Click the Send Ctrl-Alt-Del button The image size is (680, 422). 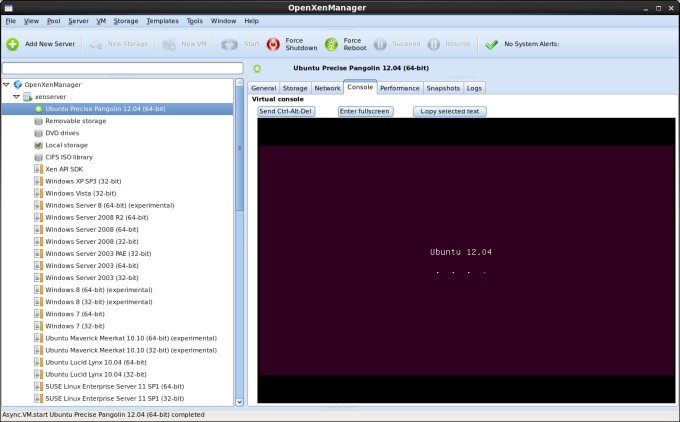coord(285,111)
